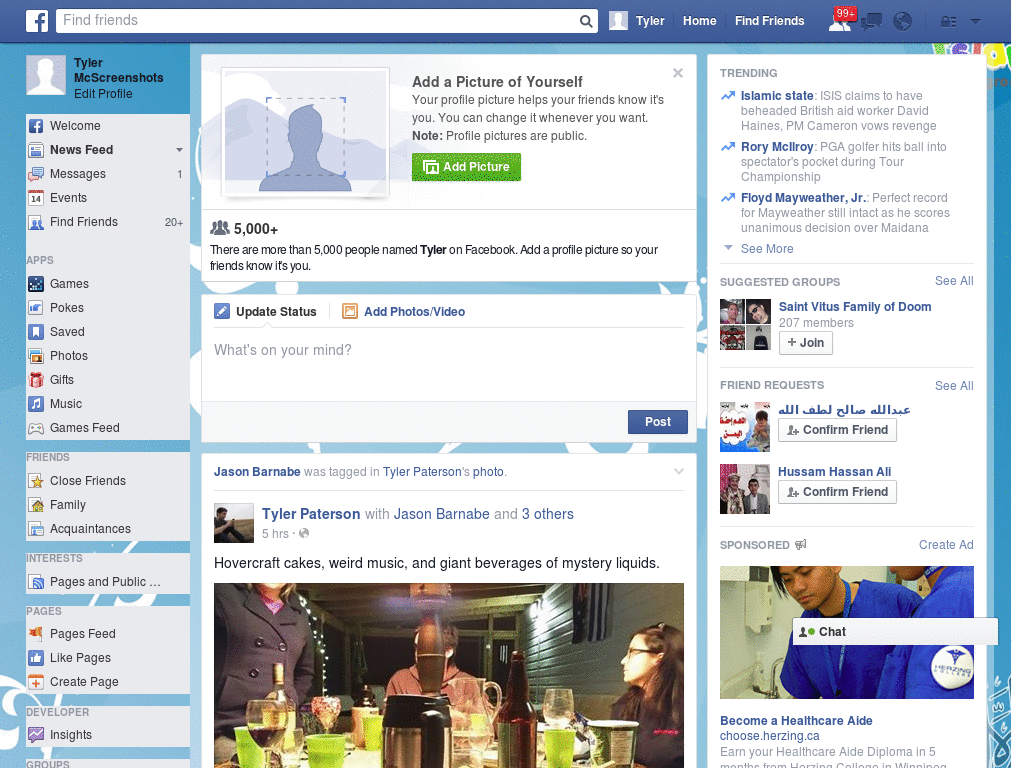Viewport: 1024px width, 768px height.
Task: Open Tyler Paterson's profile name in post
Action: pyautogui.click(x=311, y=514)
